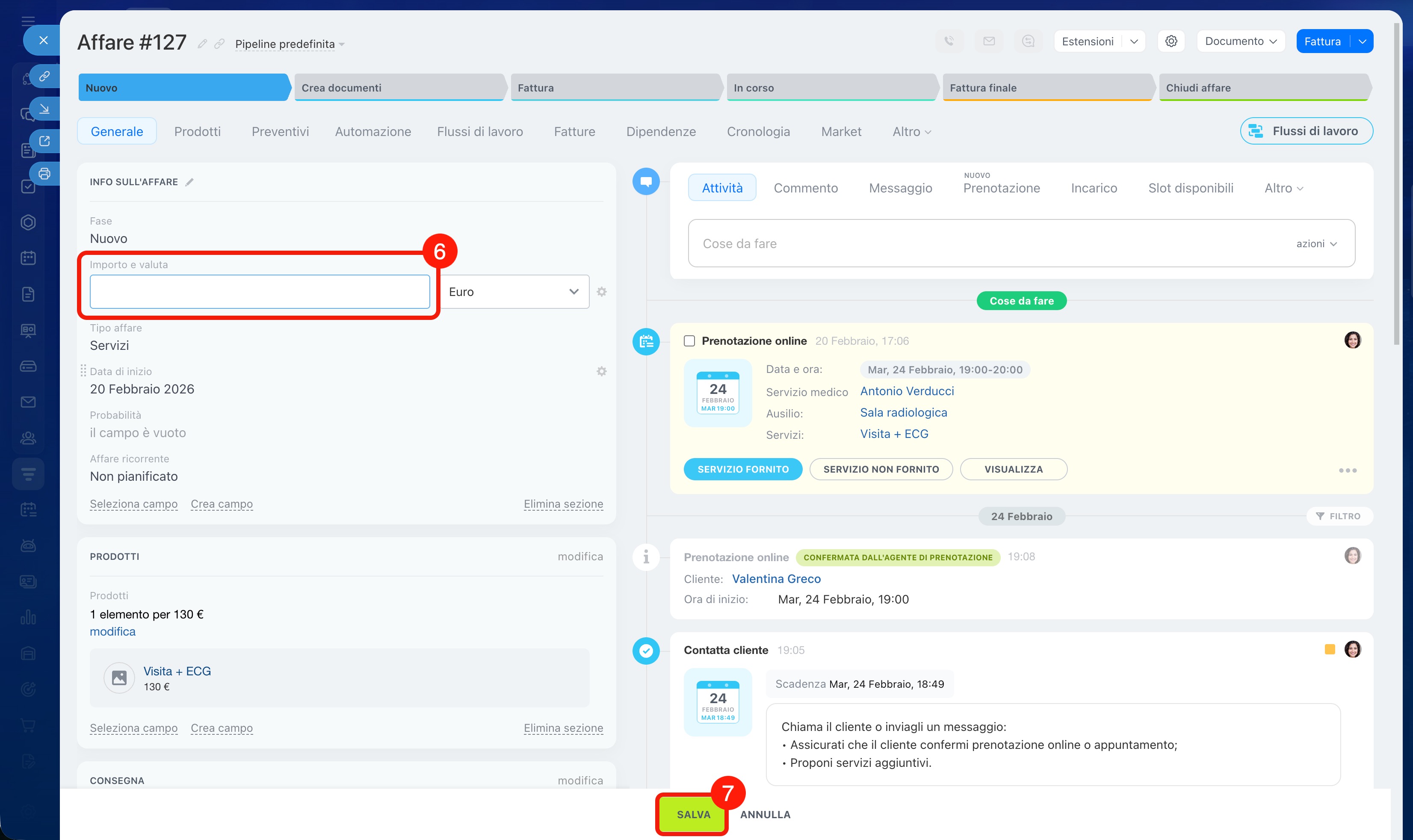The height and width of the screenshot is (840, 1413).
Task: Expand the Documento dropdown menu
Action: [1240, 41]
